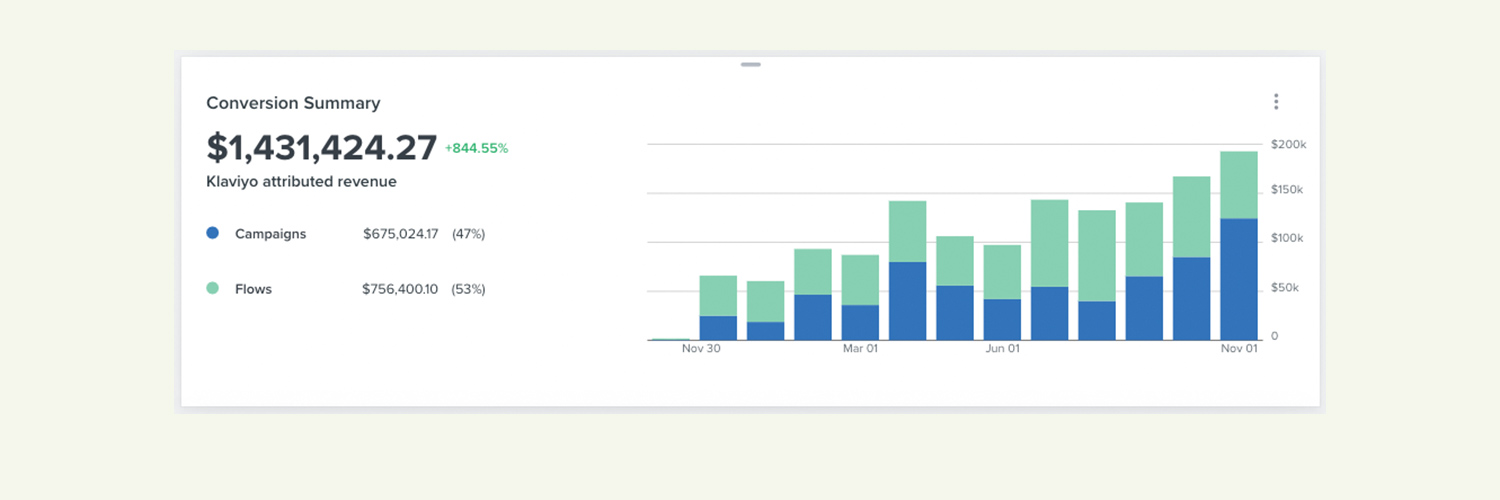This screenshot has width=1500, height=500.
Task: Click the blue segment of the Mar 01 bar
Action: click(860, 322)
